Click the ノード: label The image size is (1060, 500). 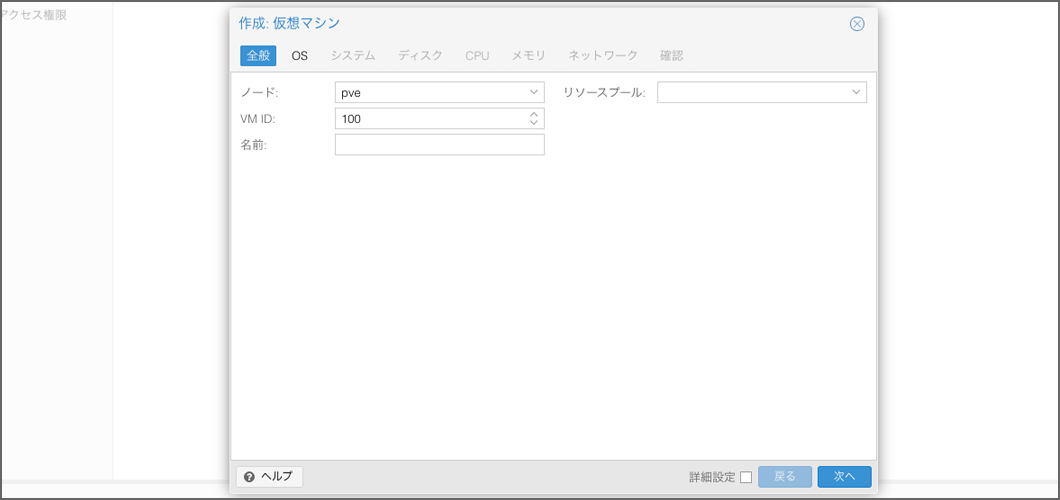pos(259,93)
